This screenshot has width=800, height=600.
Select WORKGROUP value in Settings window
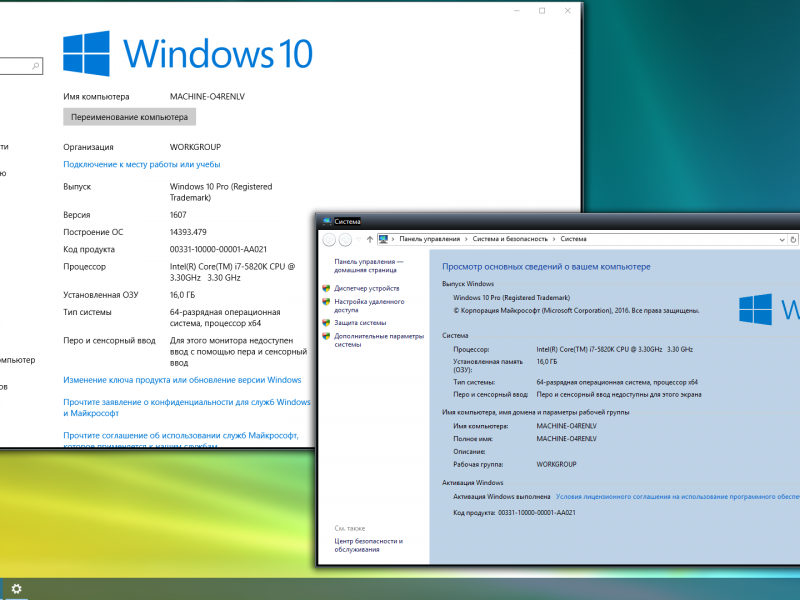pyautogui.click(x=195, y=147)
